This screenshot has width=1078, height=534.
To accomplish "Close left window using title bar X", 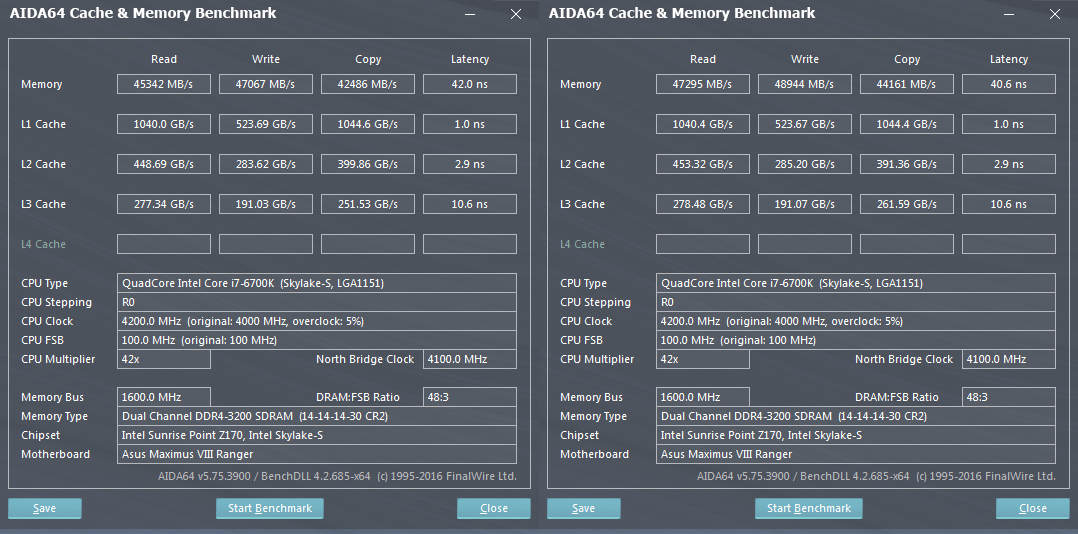I will click(x=516, y=14).
